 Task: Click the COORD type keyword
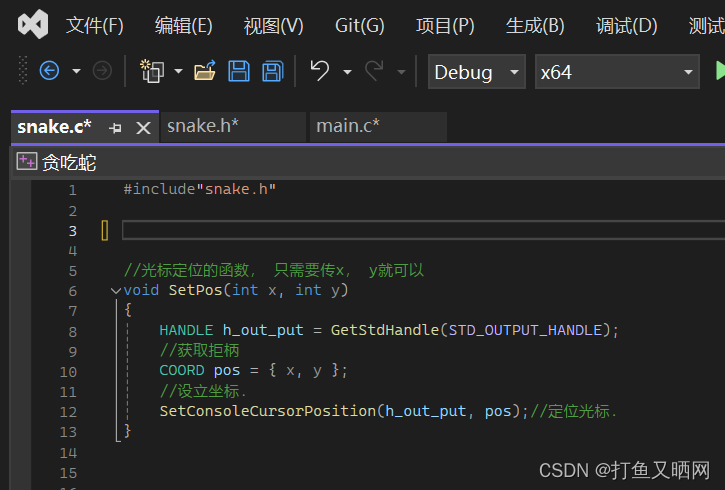[x=182, y=370]
